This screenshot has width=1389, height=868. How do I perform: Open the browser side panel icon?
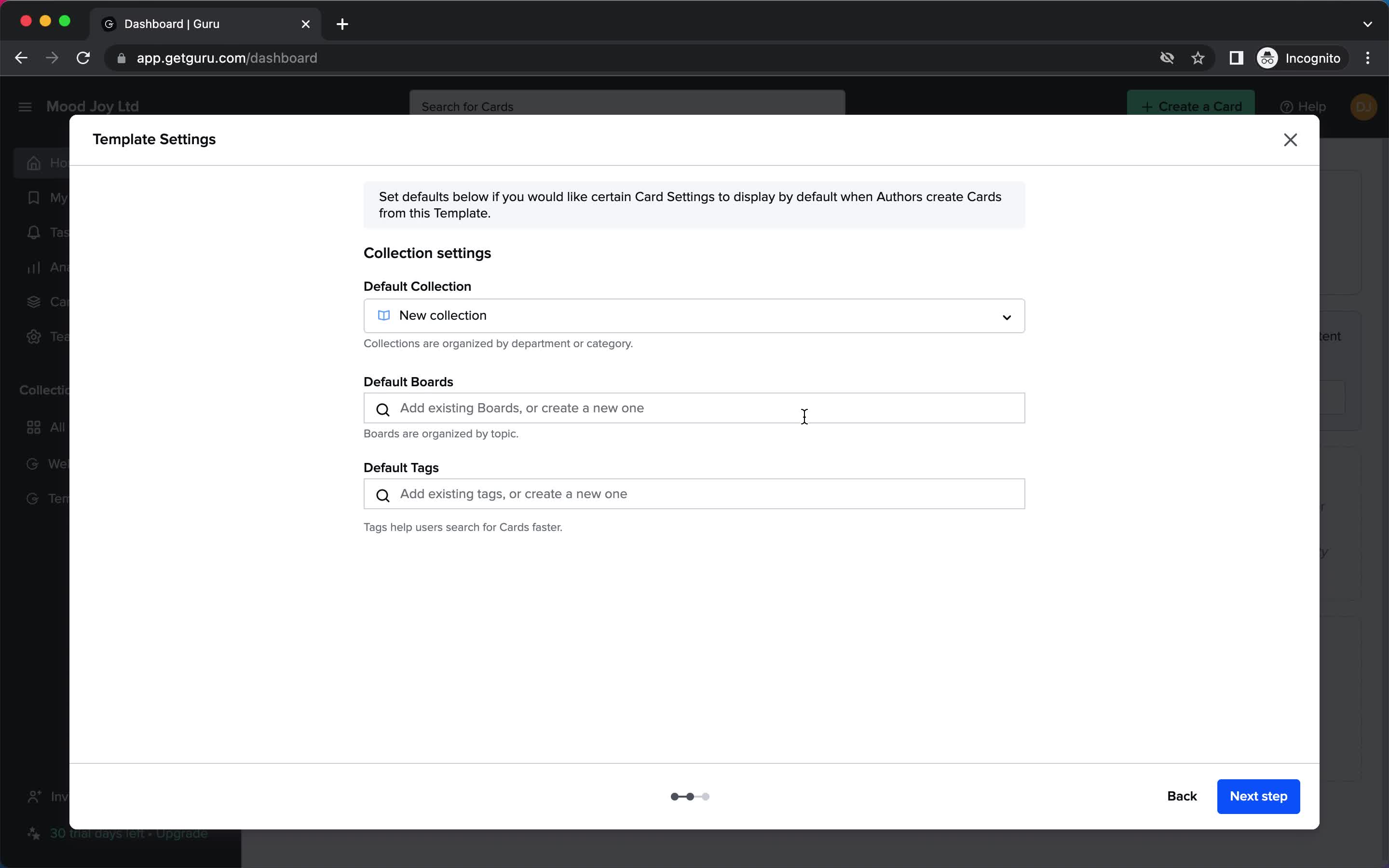tap(1236, 58)
